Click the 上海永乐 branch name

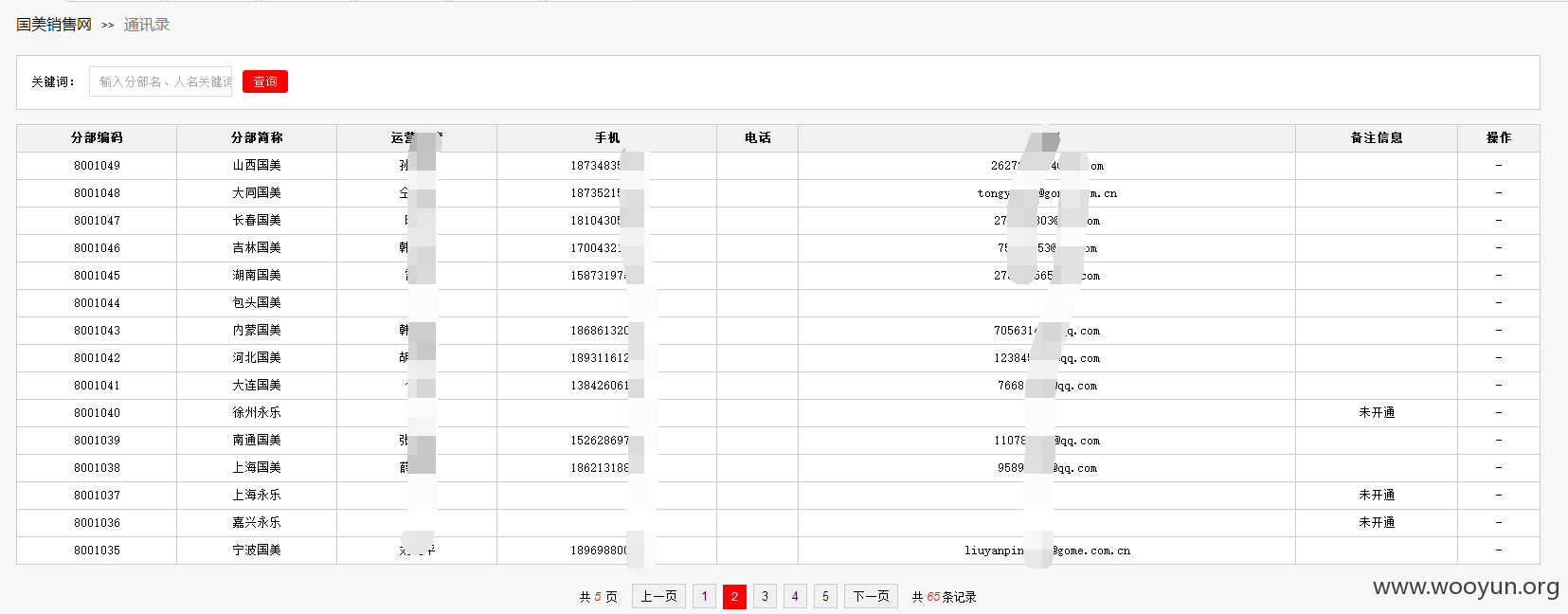pyautogui.click(x=257, y=495)
